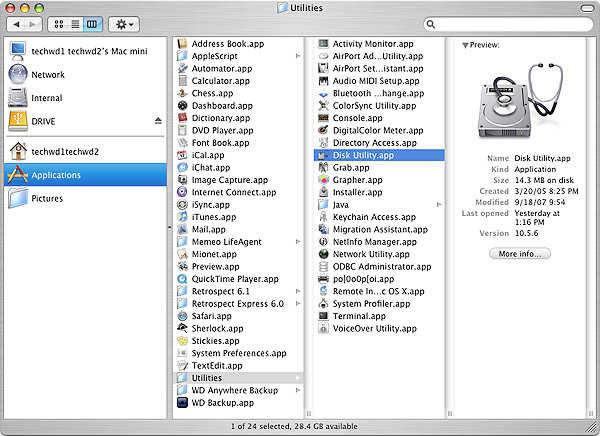Select the Keychain Access.app icon
Image resolution: width=600 pixels, height=436 pixels.
coord(323,217)
